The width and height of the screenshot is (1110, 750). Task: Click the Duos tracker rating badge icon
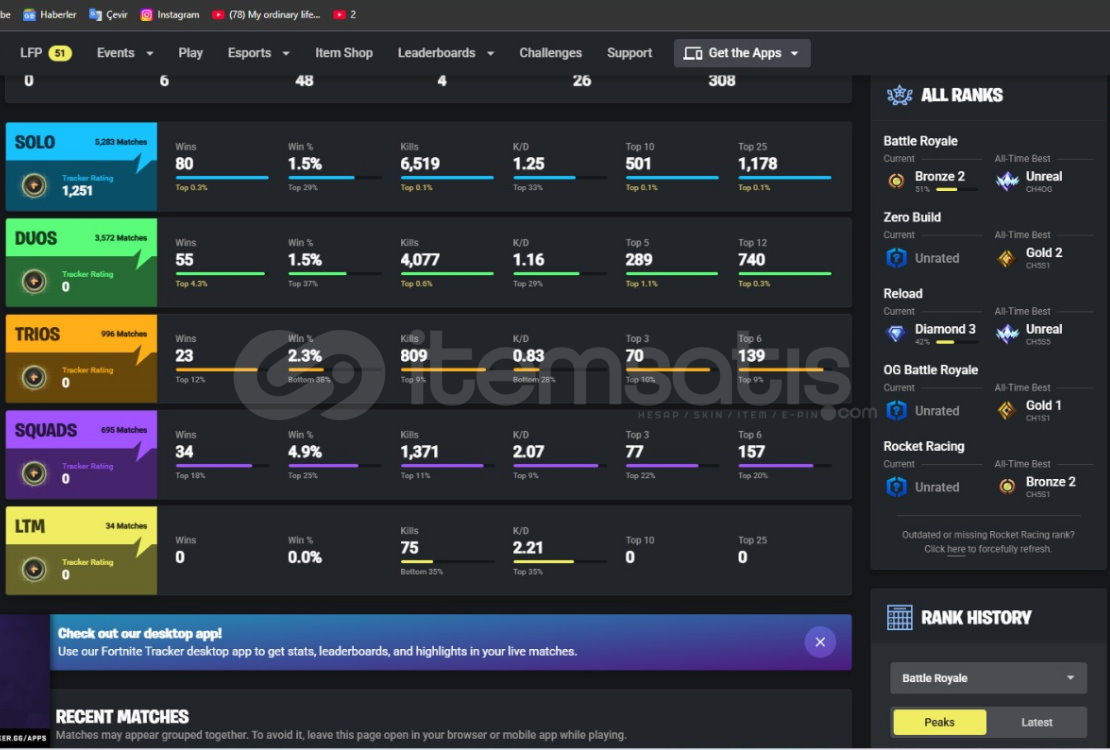(x=33, y=281)
